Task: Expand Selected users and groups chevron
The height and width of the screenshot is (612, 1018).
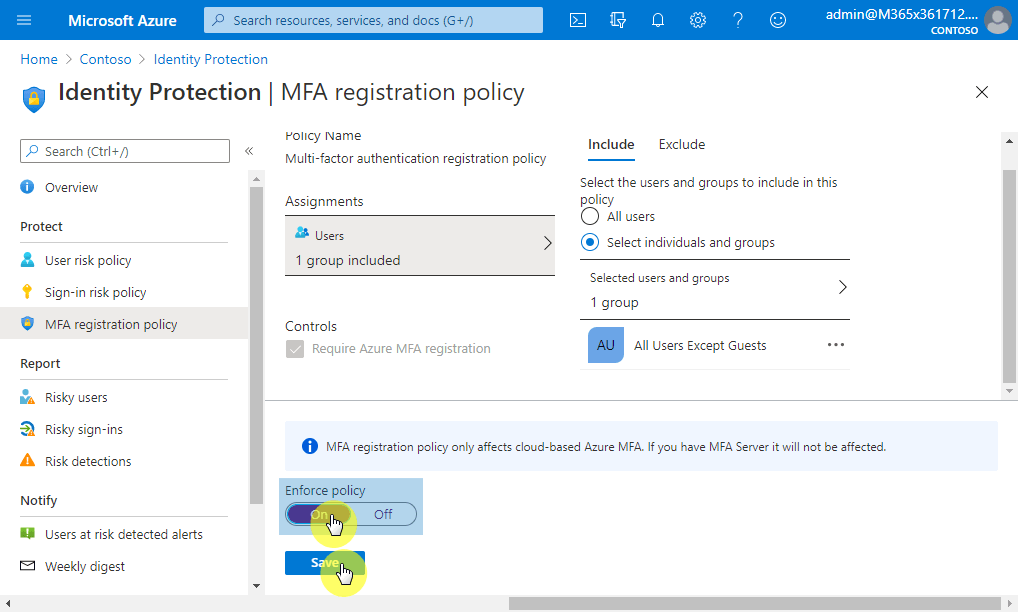Action: tap(842, 287)
